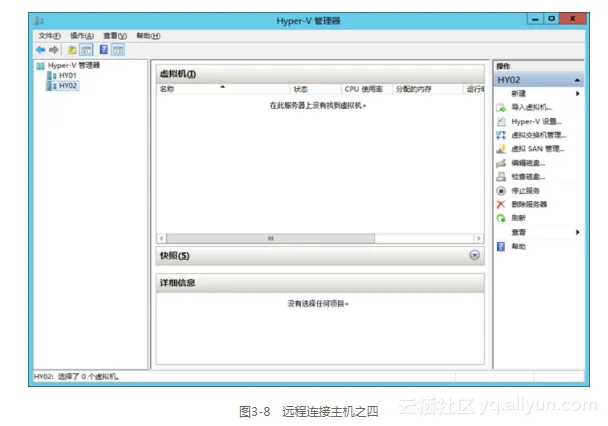Click the Hyper-V 设置 icon in actions pane

pos(501,121)
